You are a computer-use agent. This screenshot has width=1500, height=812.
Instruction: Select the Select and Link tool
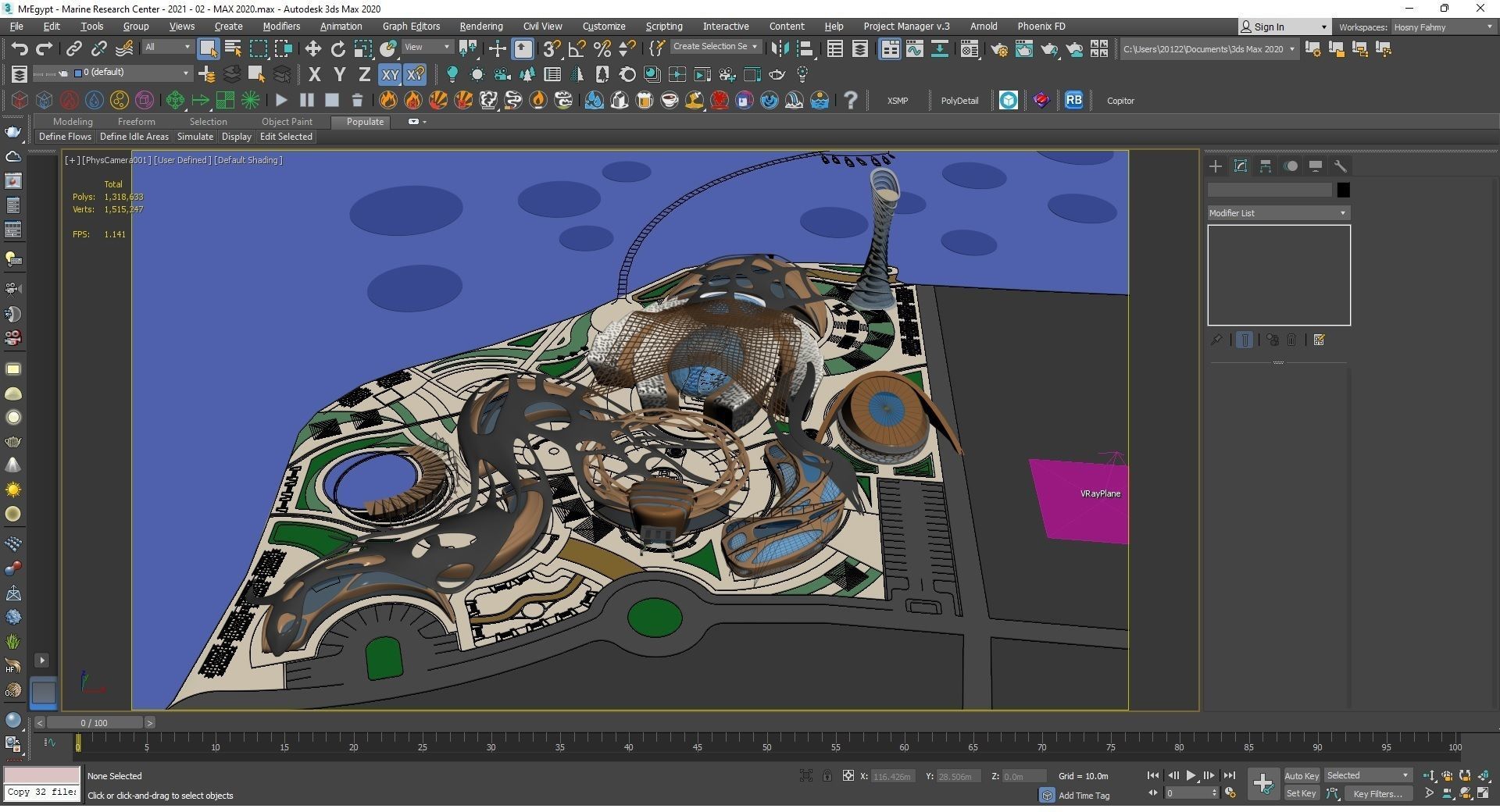pyautogui.click(x=73, y=49)
